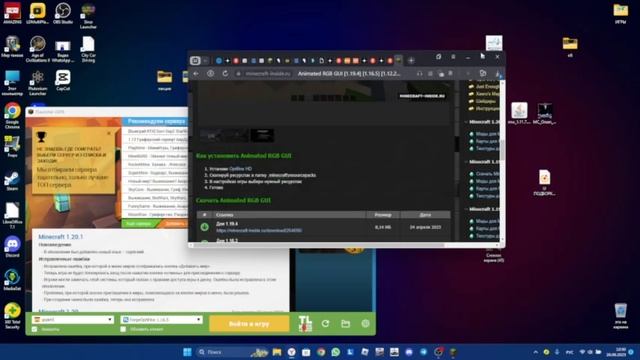Open WhatsApp from the taskbar
Image resolution: width=640 pixels, height=360 pixels.
click(x=336, y=352)
